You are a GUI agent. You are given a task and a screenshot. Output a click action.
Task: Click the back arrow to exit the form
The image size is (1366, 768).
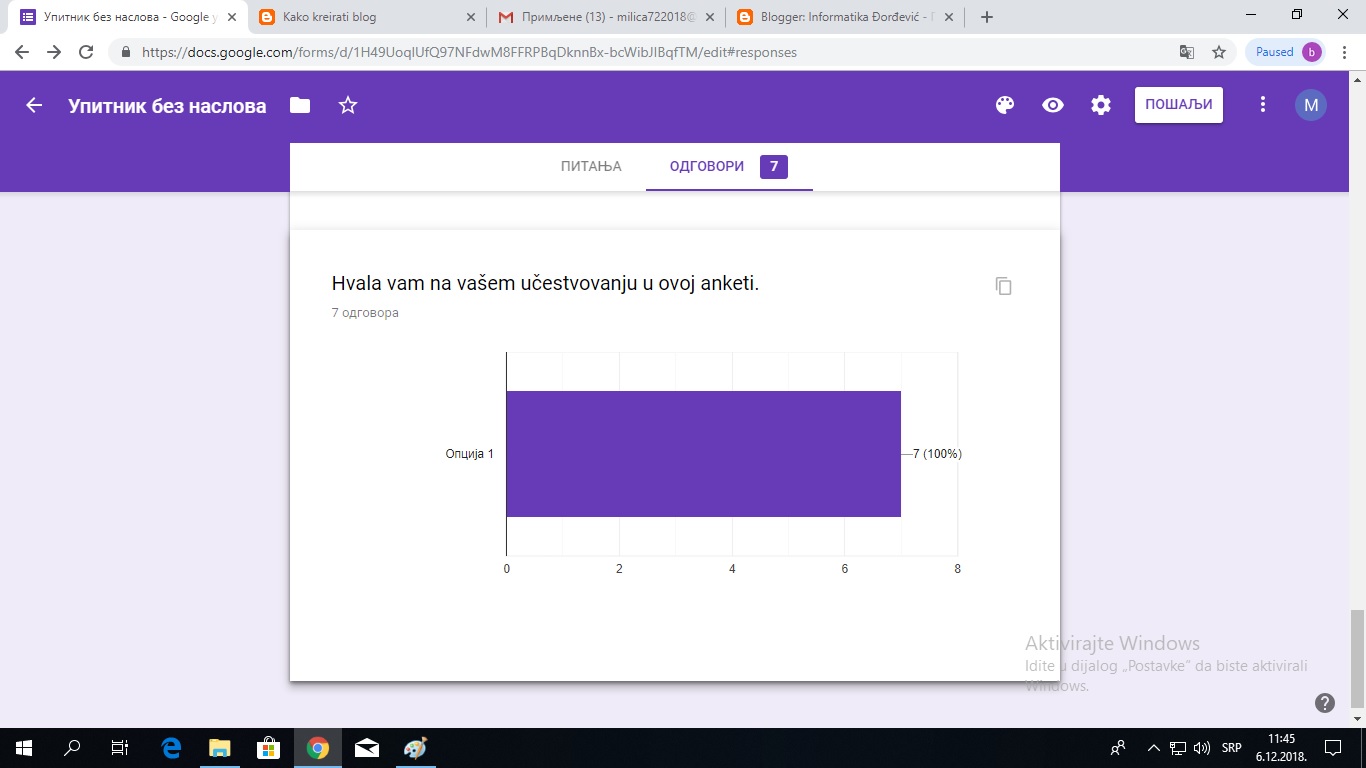[33, 104]
